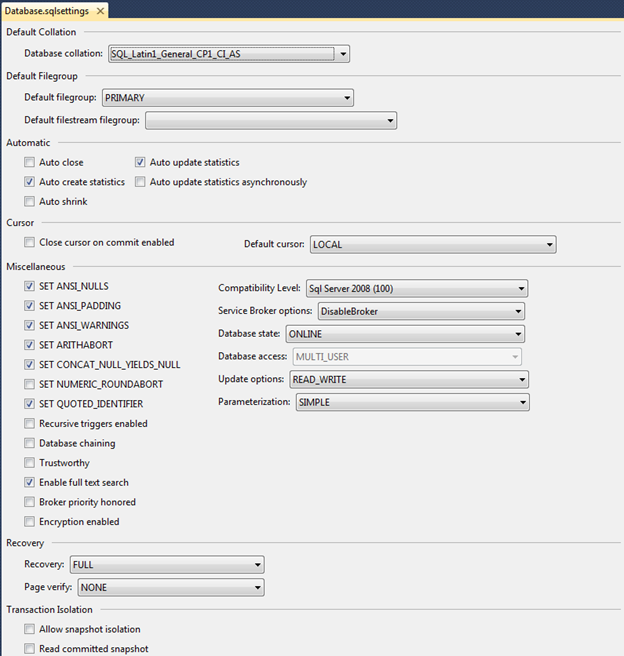The image size is (624, 656).
Task: Enable the Auto close checkbox
Action: pos(30,162)
